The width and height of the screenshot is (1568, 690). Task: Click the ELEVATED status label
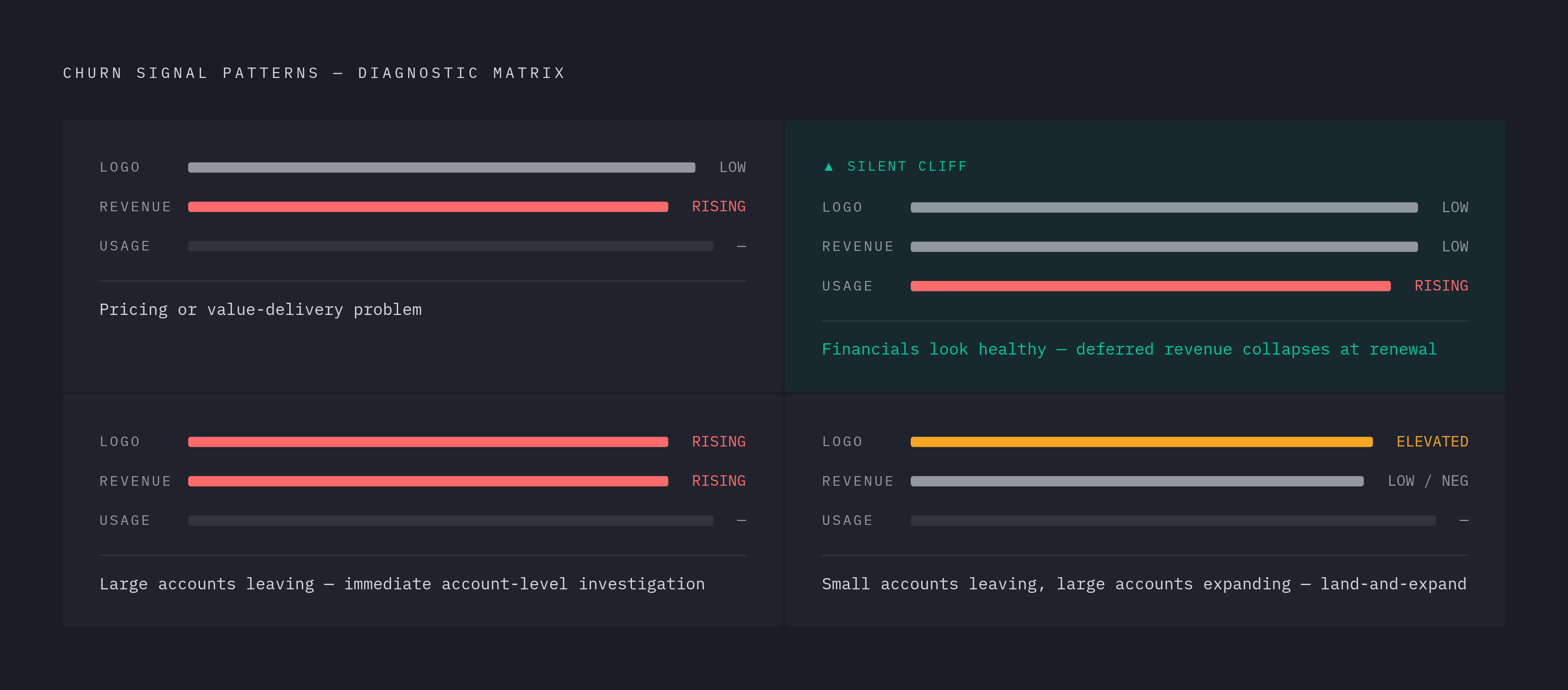click(x=1432, y=442)
